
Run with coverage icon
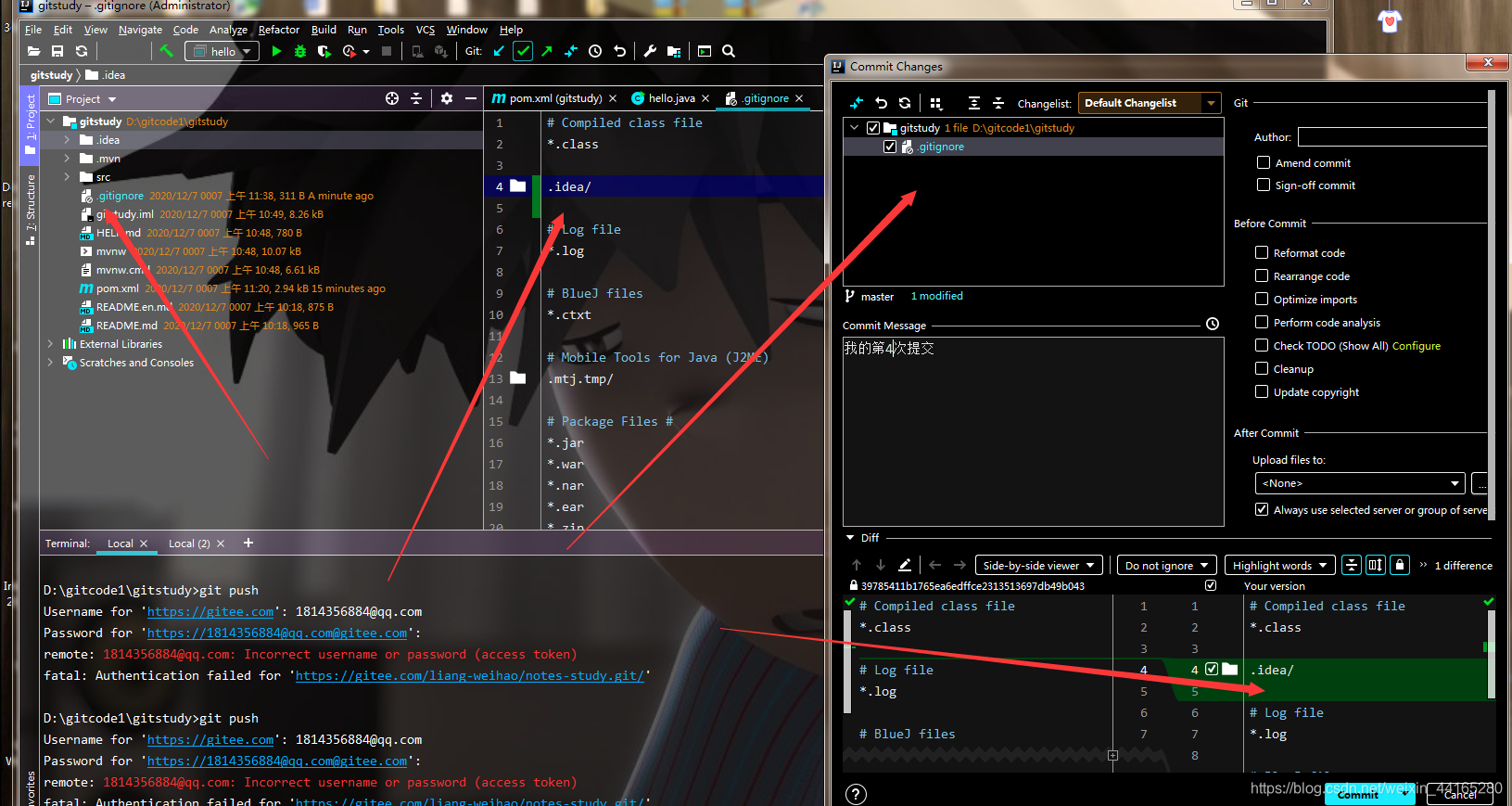pos(324,51)
